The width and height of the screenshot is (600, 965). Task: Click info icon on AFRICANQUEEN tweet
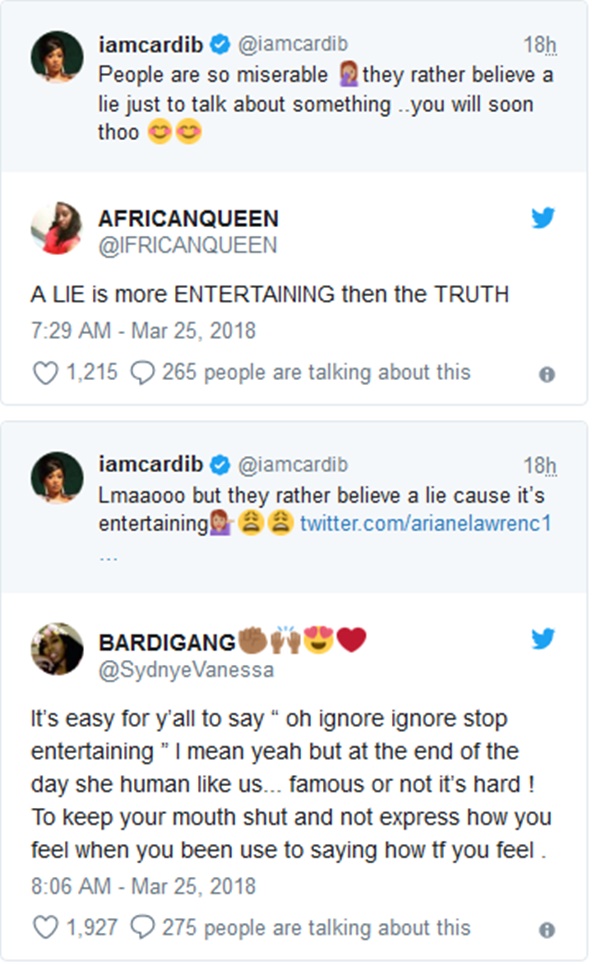(x=547, y=375)
